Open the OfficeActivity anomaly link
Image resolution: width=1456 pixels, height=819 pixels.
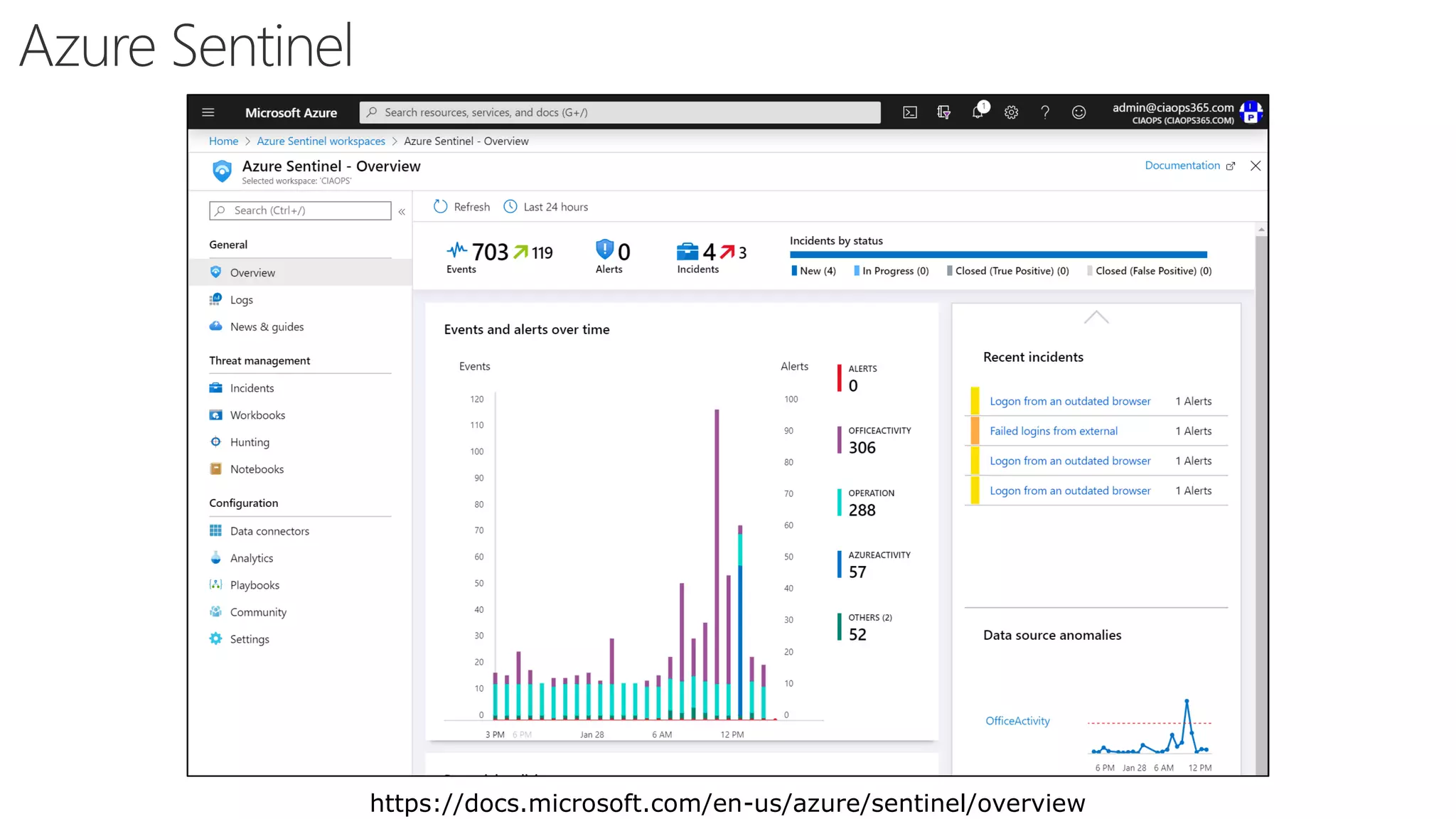[1017, 720]
